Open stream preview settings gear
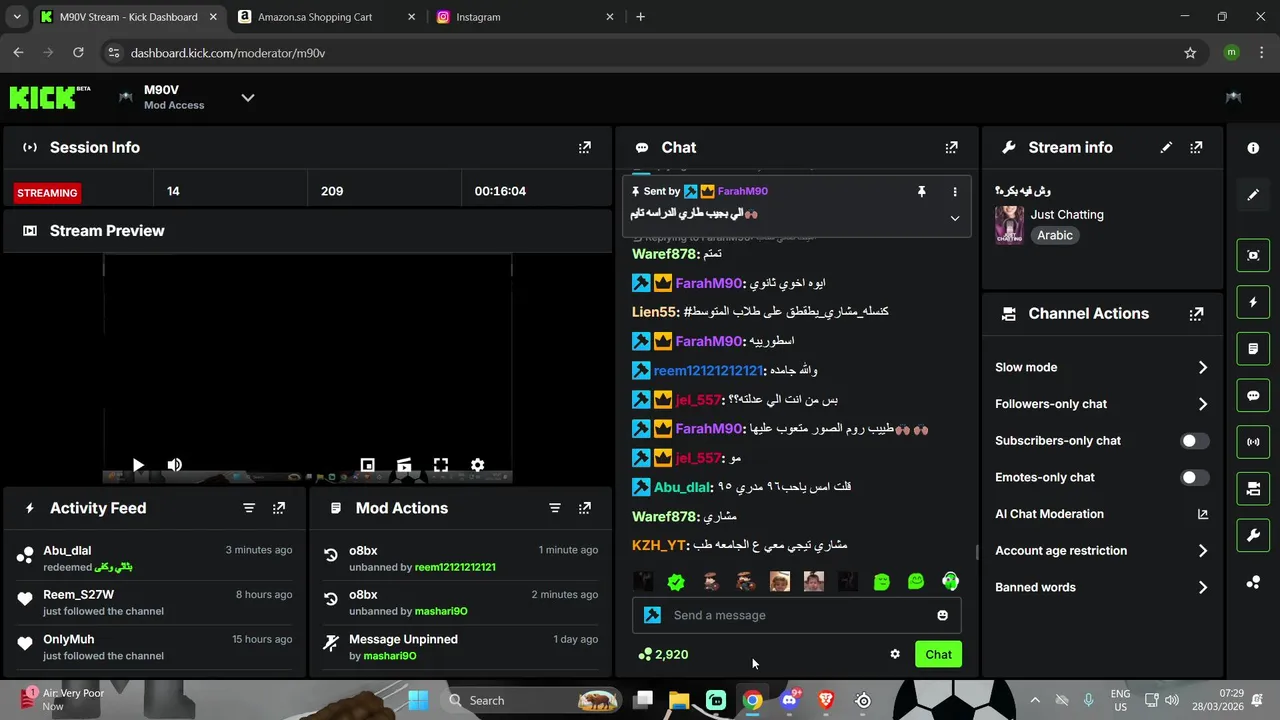Image resolution: width=1280 pixels, height=720 pixels. [478, 465]
